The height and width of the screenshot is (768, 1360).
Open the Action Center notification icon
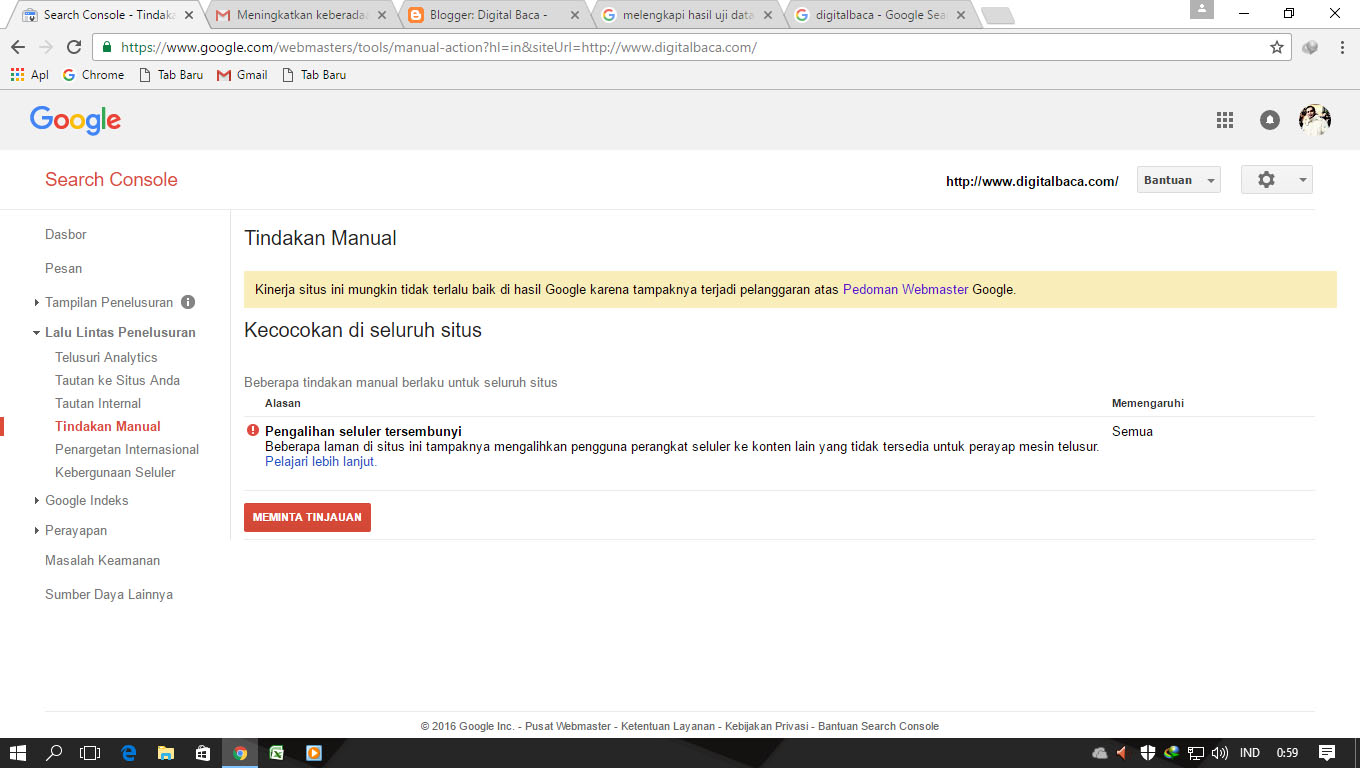click(1327, 753)
